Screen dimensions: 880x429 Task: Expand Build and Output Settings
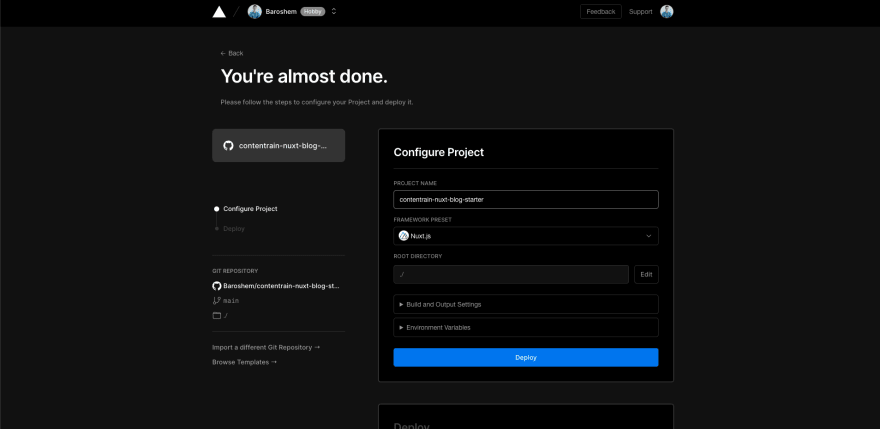[x=526, y=304]
